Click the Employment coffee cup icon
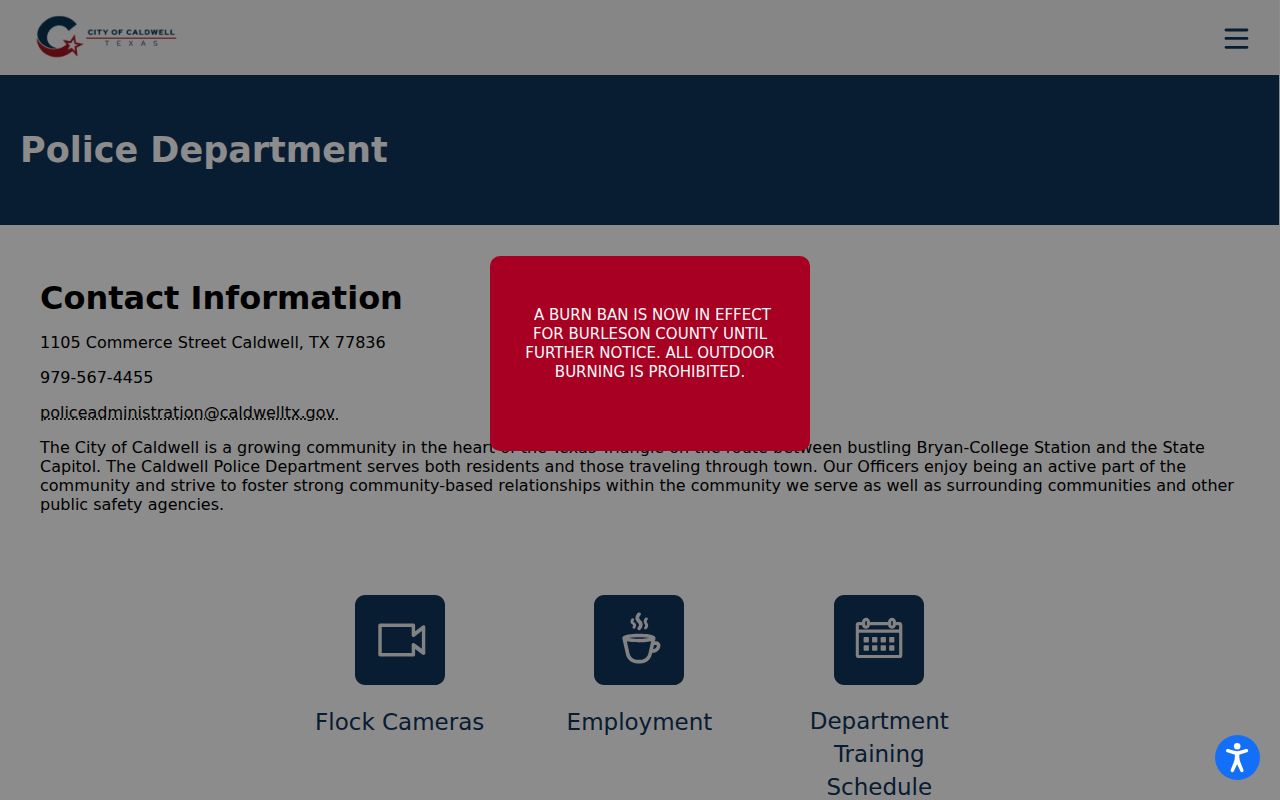The width and height of the screenshot is (1280, 800). point(639,640)
